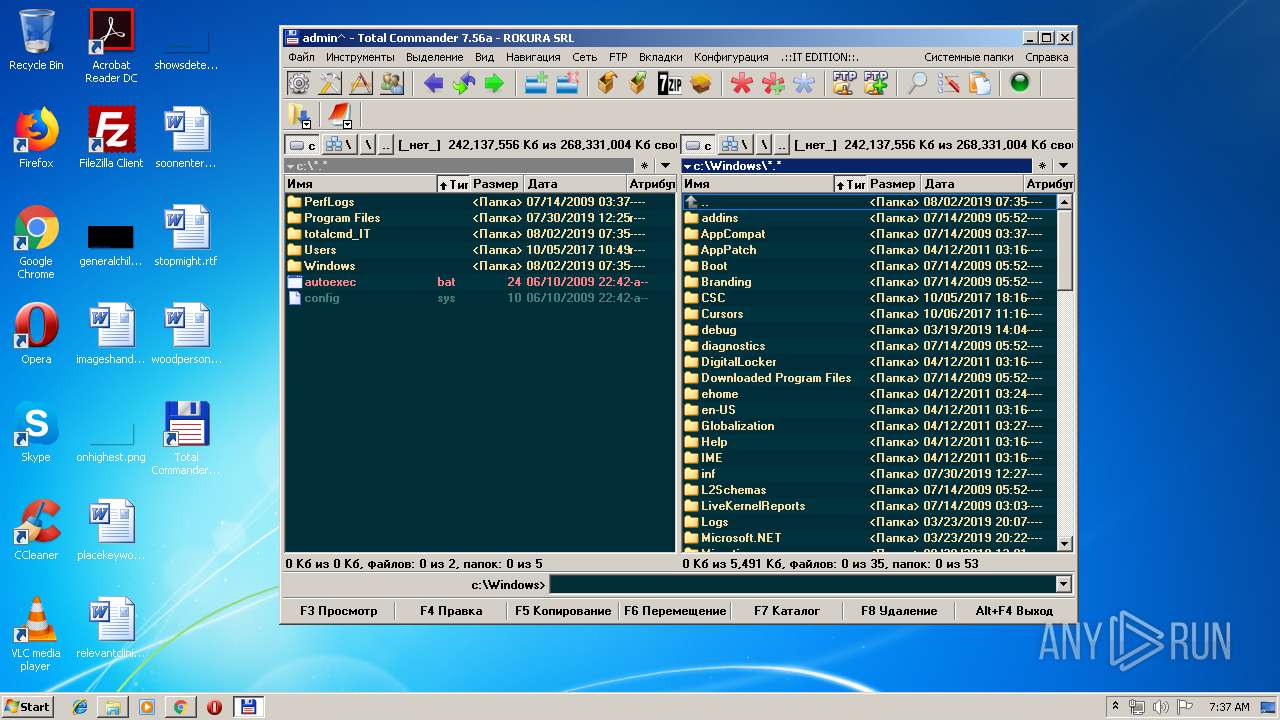Click the green round indicator icon
Image resolution: width=1280 pixels, height=720 pixels.
coord(1020,83)
